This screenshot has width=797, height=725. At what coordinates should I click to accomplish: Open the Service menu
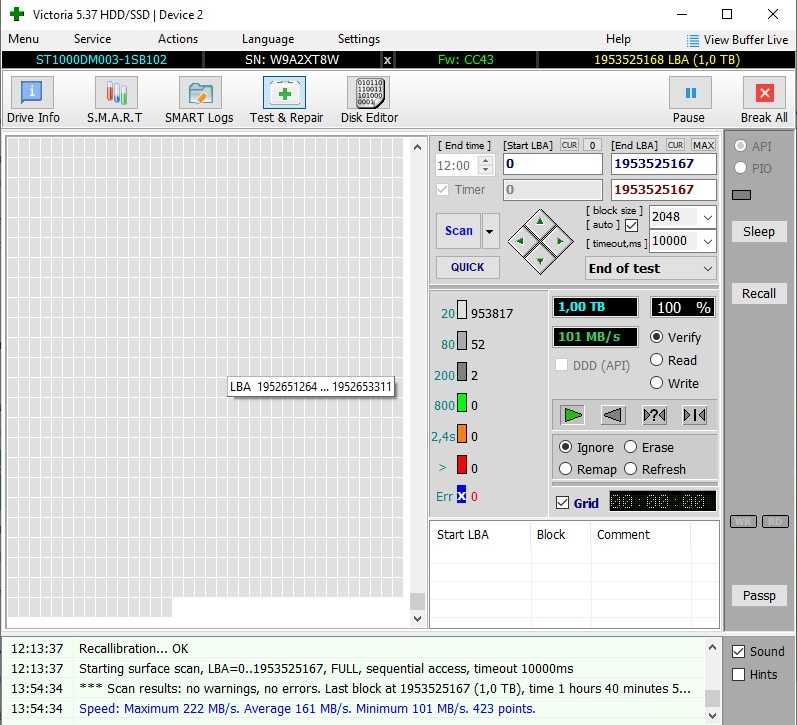92,39
